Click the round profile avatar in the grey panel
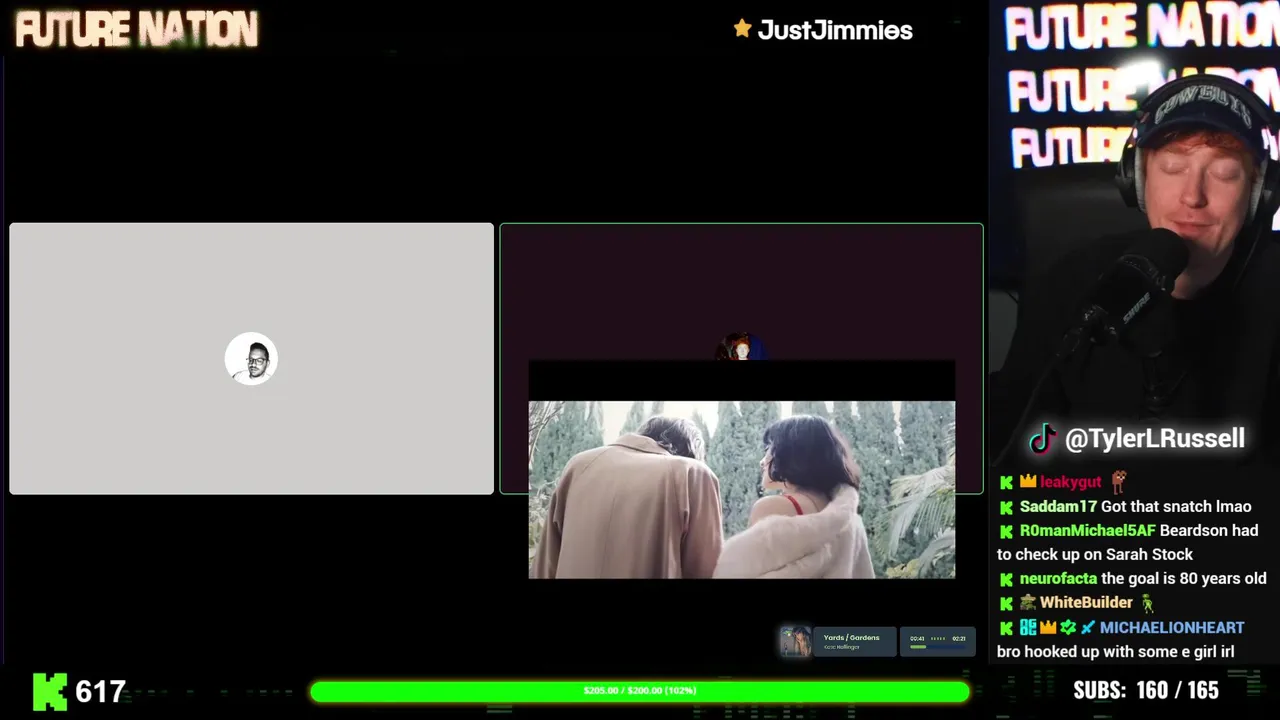 point(251,358)
